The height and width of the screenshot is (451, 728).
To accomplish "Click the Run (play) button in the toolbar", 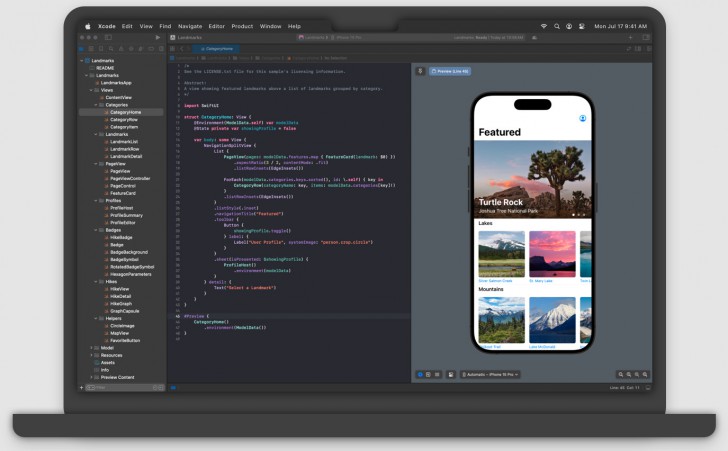I will click(x=158, y=37).
